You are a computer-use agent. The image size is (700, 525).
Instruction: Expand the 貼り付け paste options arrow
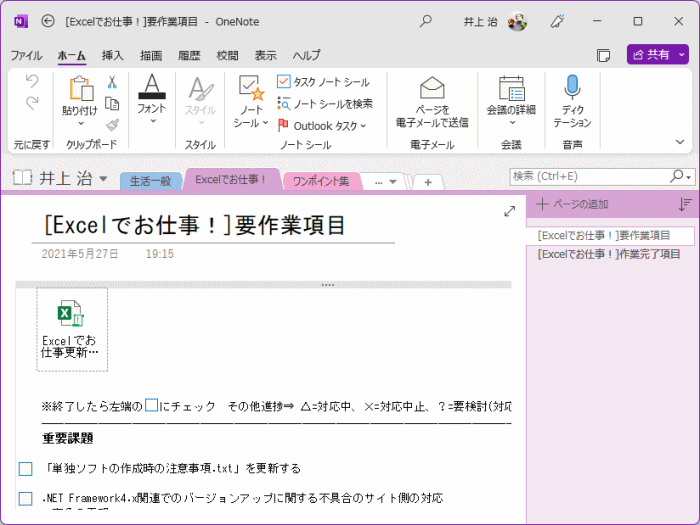click(81, 123)
